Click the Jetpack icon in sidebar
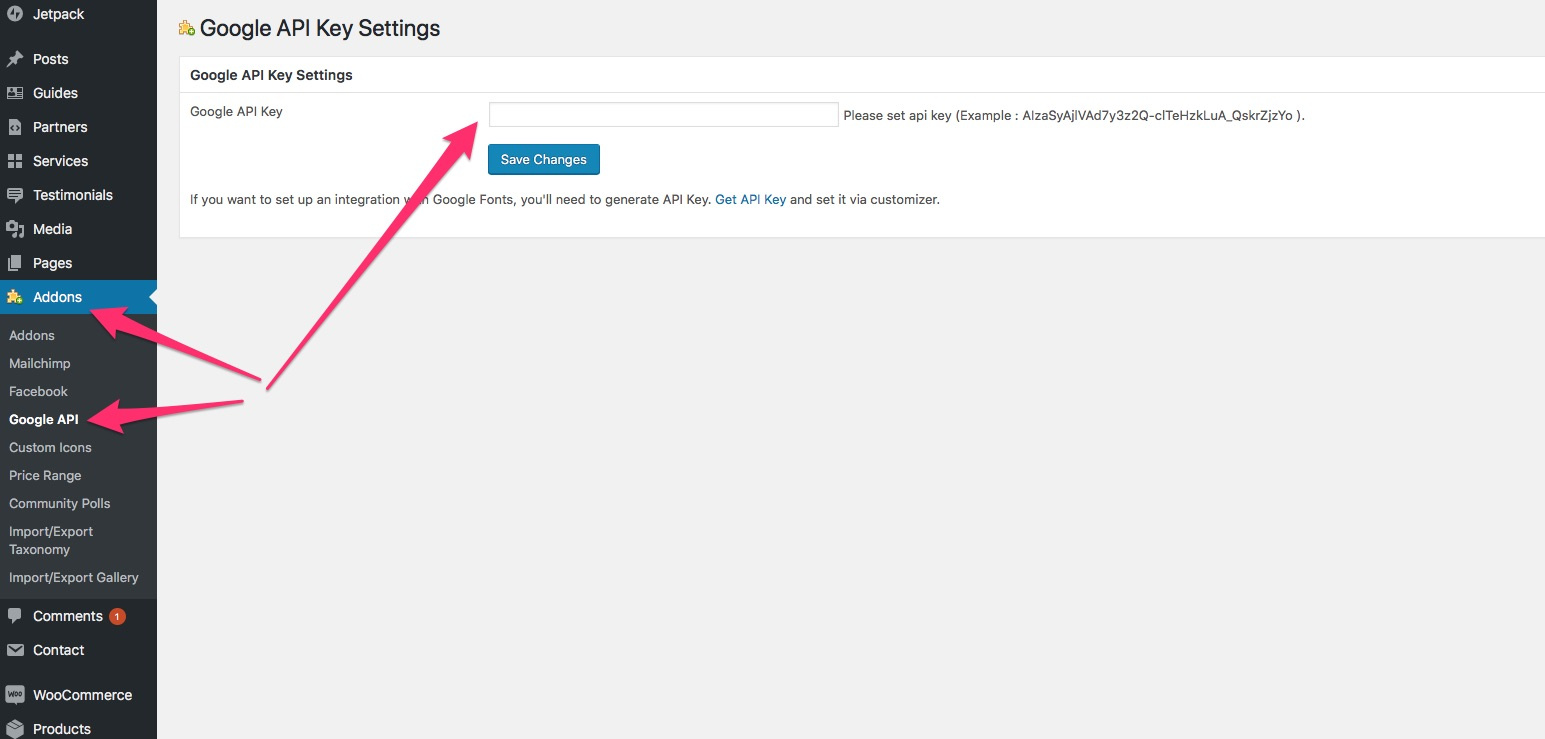Screen dimensions: 1545x739 pyautogui.click(x=15, y=14)
